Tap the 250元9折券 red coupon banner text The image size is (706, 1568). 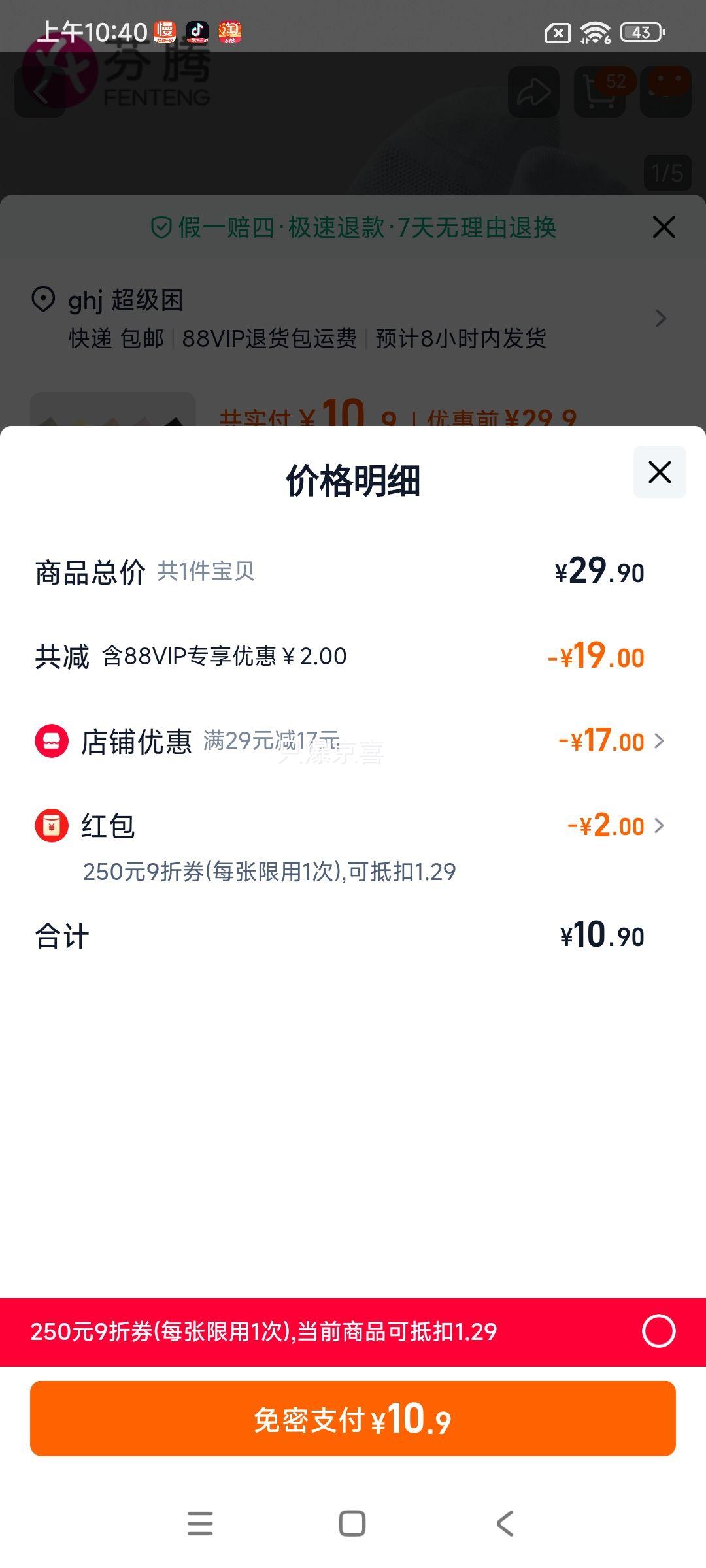(x=264, y=1331)
